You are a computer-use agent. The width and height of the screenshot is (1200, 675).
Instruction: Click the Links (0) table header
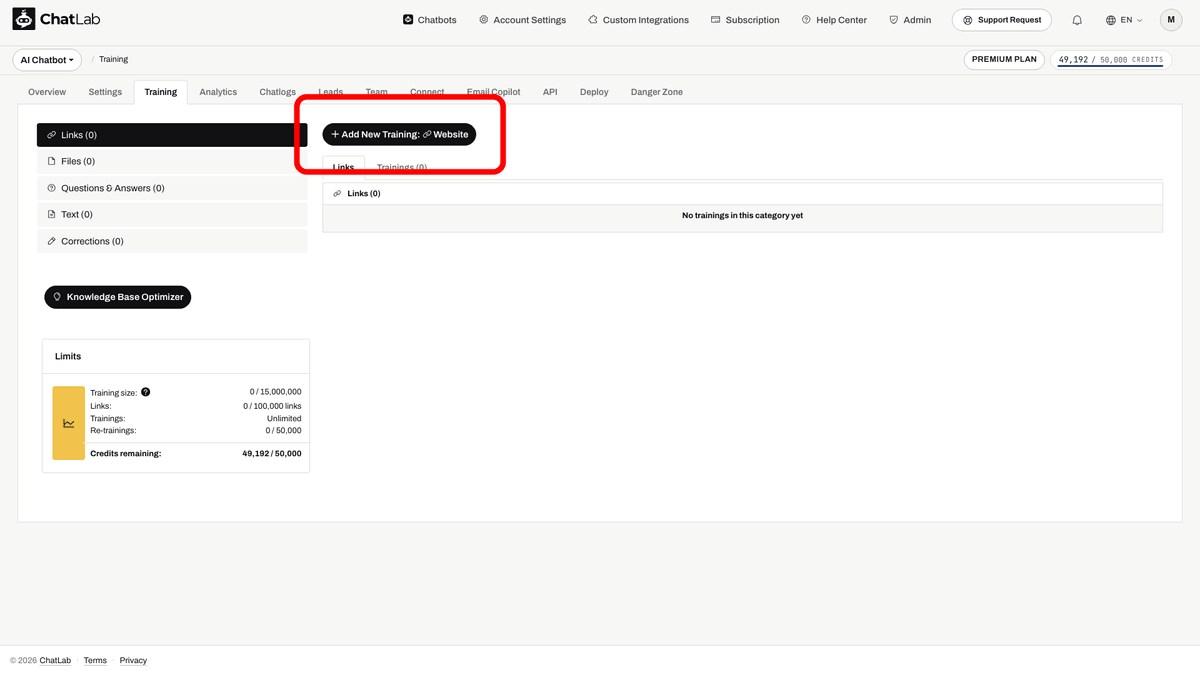[742, 193]
